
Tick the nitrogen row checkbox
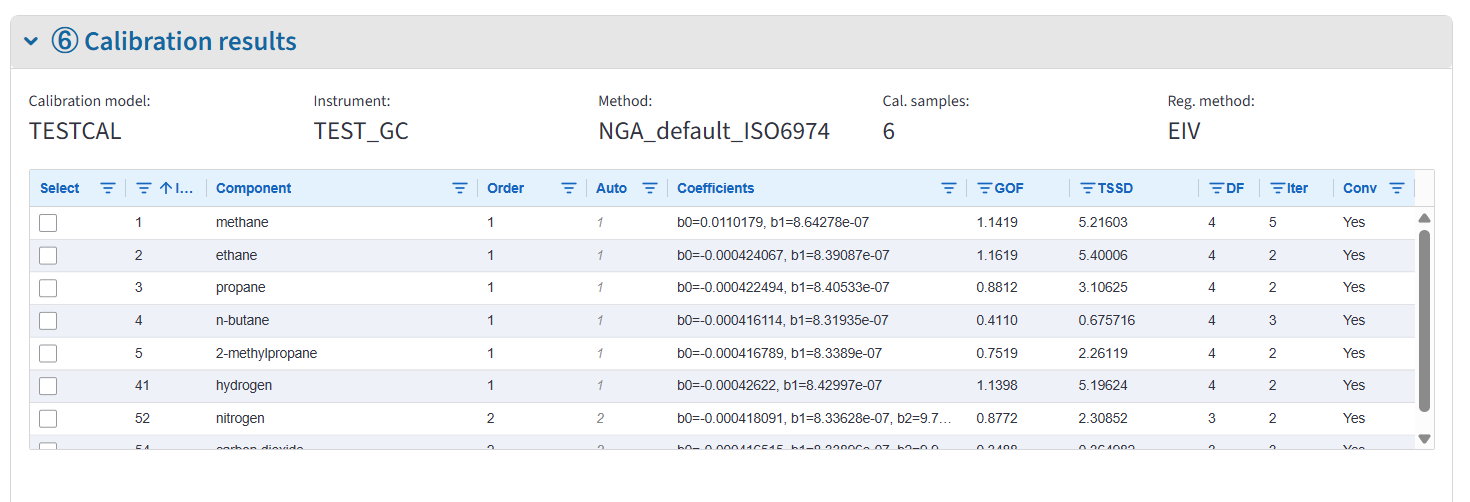(48, 418)
